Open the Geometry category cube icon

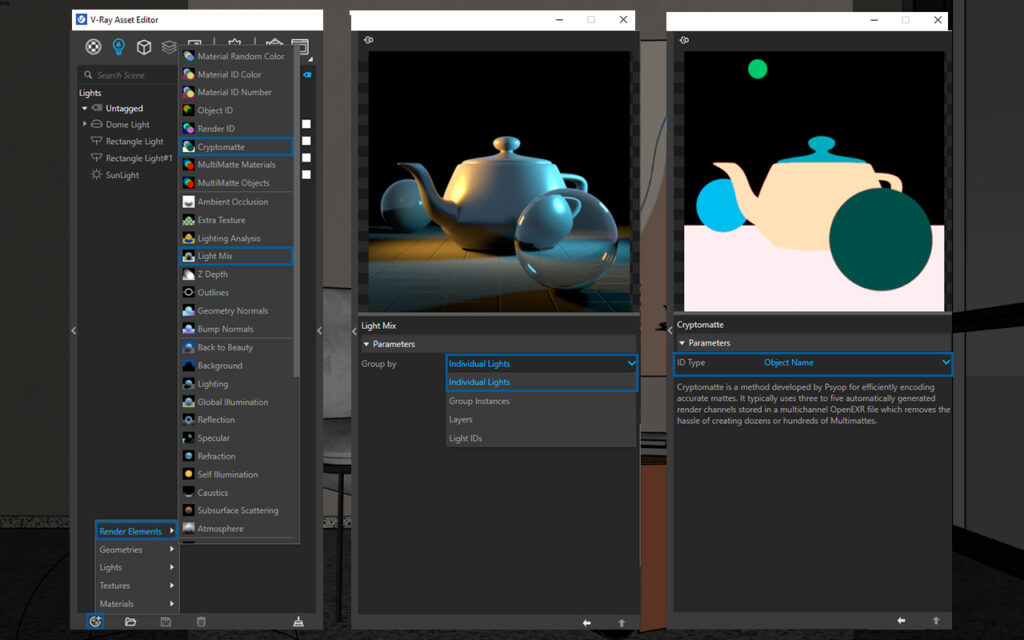[x=144, y=46]
